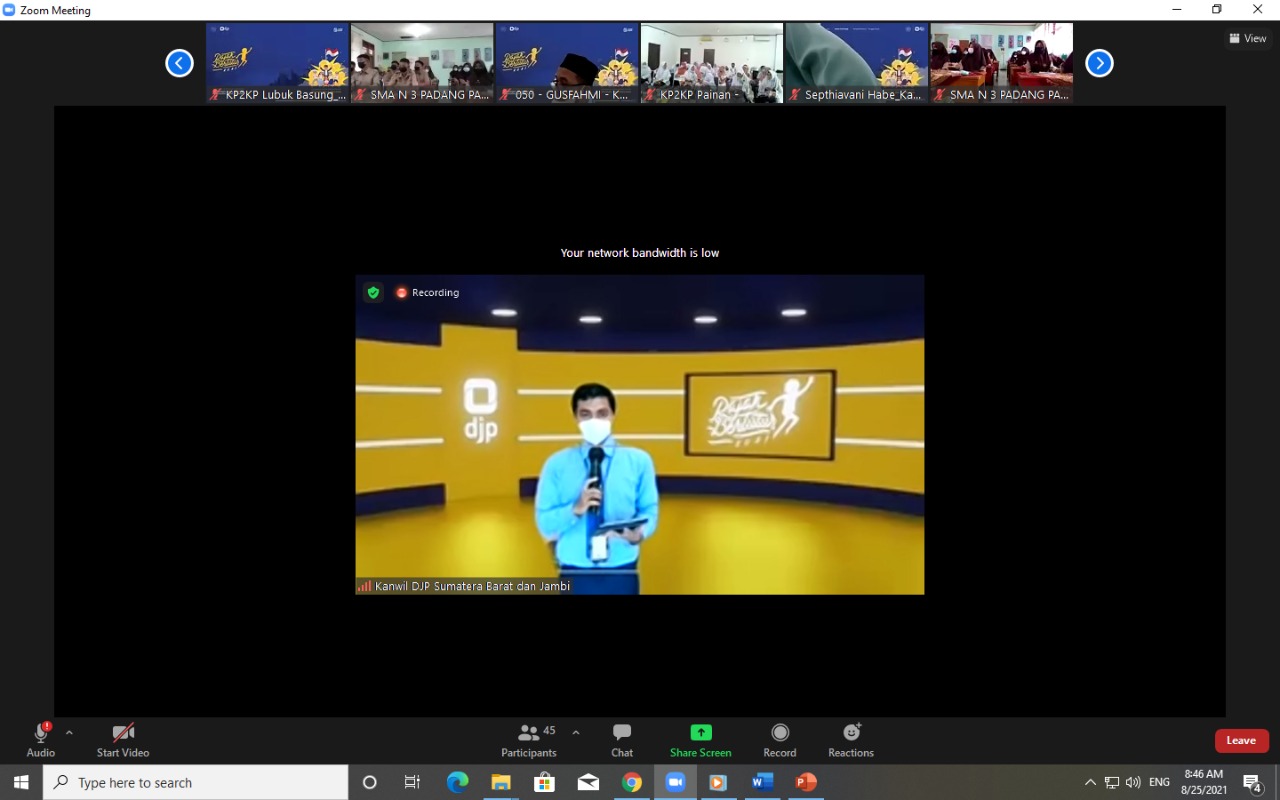Screen dimensions: 1280x800
Task: Click the Share Screen icon
Action: point(701,733)
